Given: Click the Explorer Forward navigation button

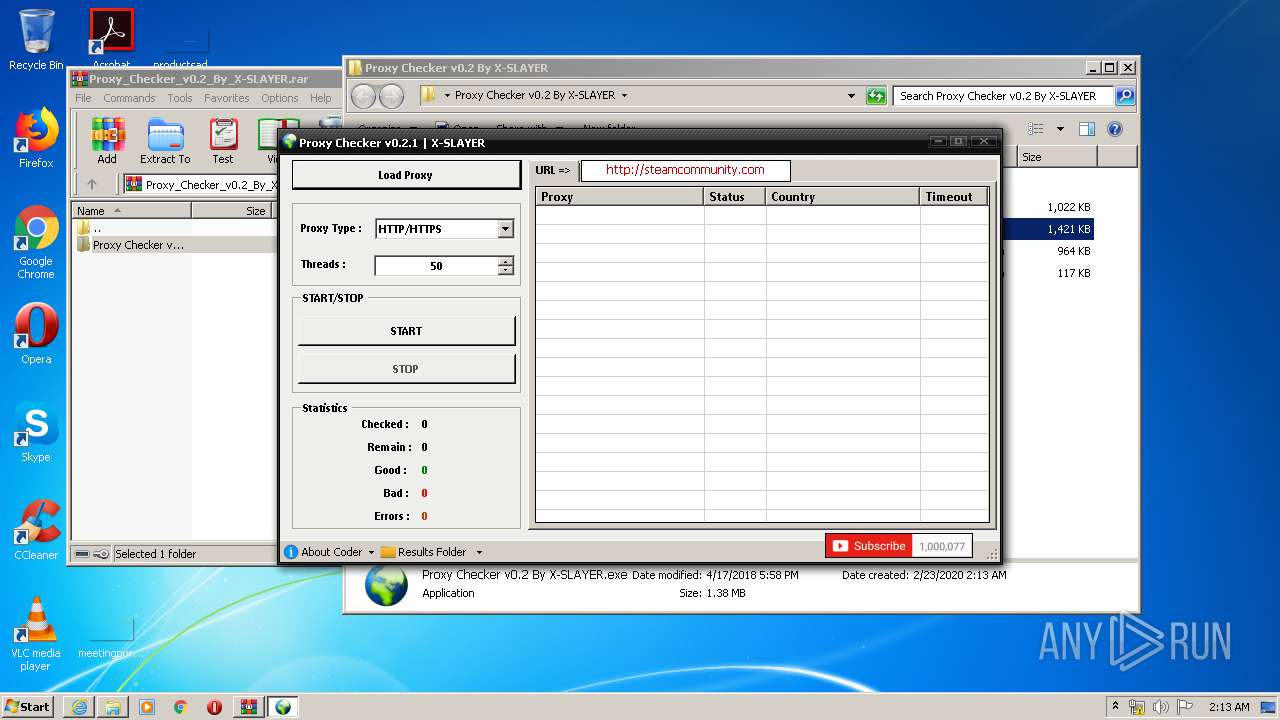Looking at the screenshot, I should (x=392, y=96).
